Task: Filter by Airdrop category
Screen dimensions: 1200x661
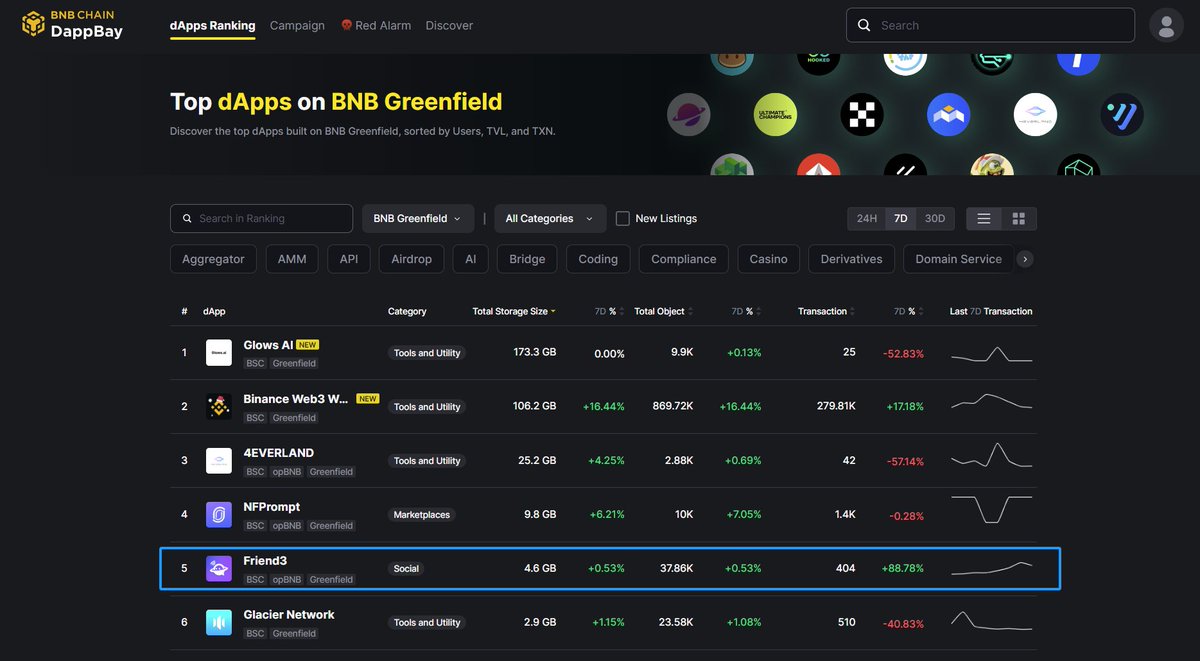Action: pos(411,259)
